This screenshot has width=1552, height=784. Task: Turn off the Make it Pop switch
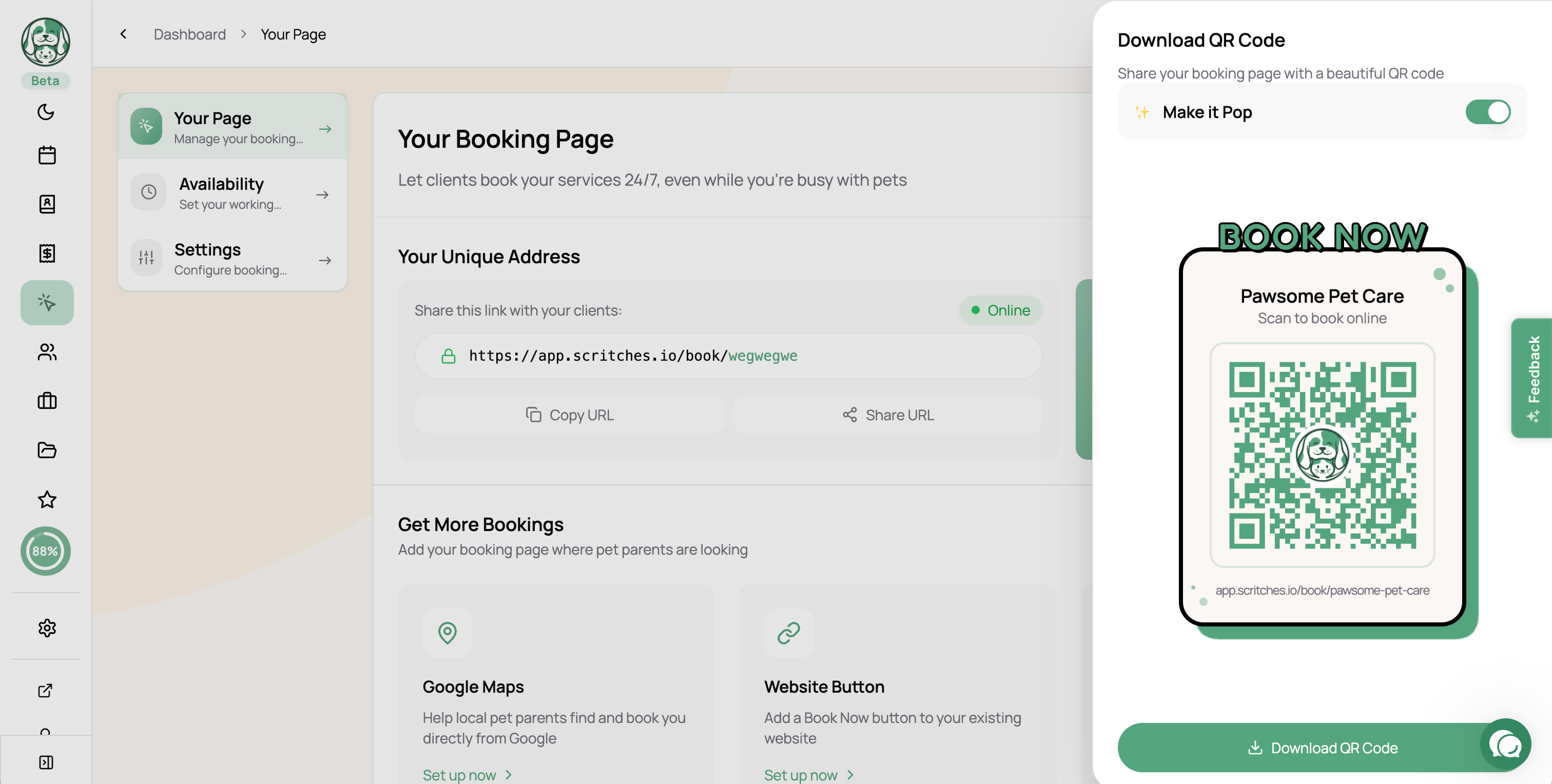coord(1487,112)
